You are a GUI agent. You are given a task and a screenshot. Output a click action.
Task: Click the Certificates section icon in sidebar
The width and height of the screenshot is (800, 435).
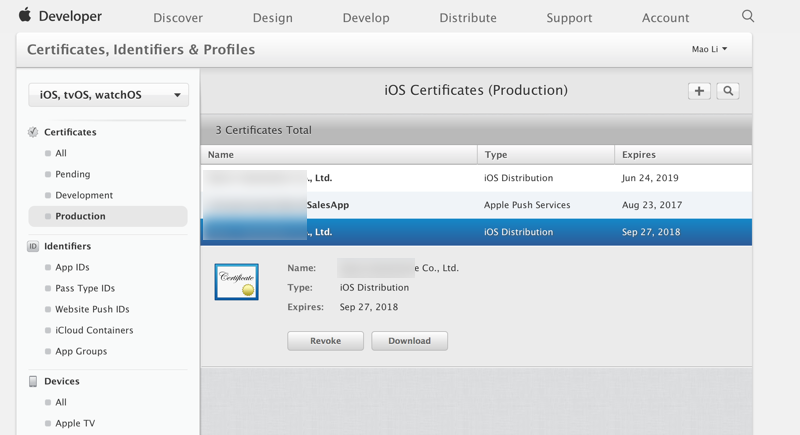pos(33,132)
